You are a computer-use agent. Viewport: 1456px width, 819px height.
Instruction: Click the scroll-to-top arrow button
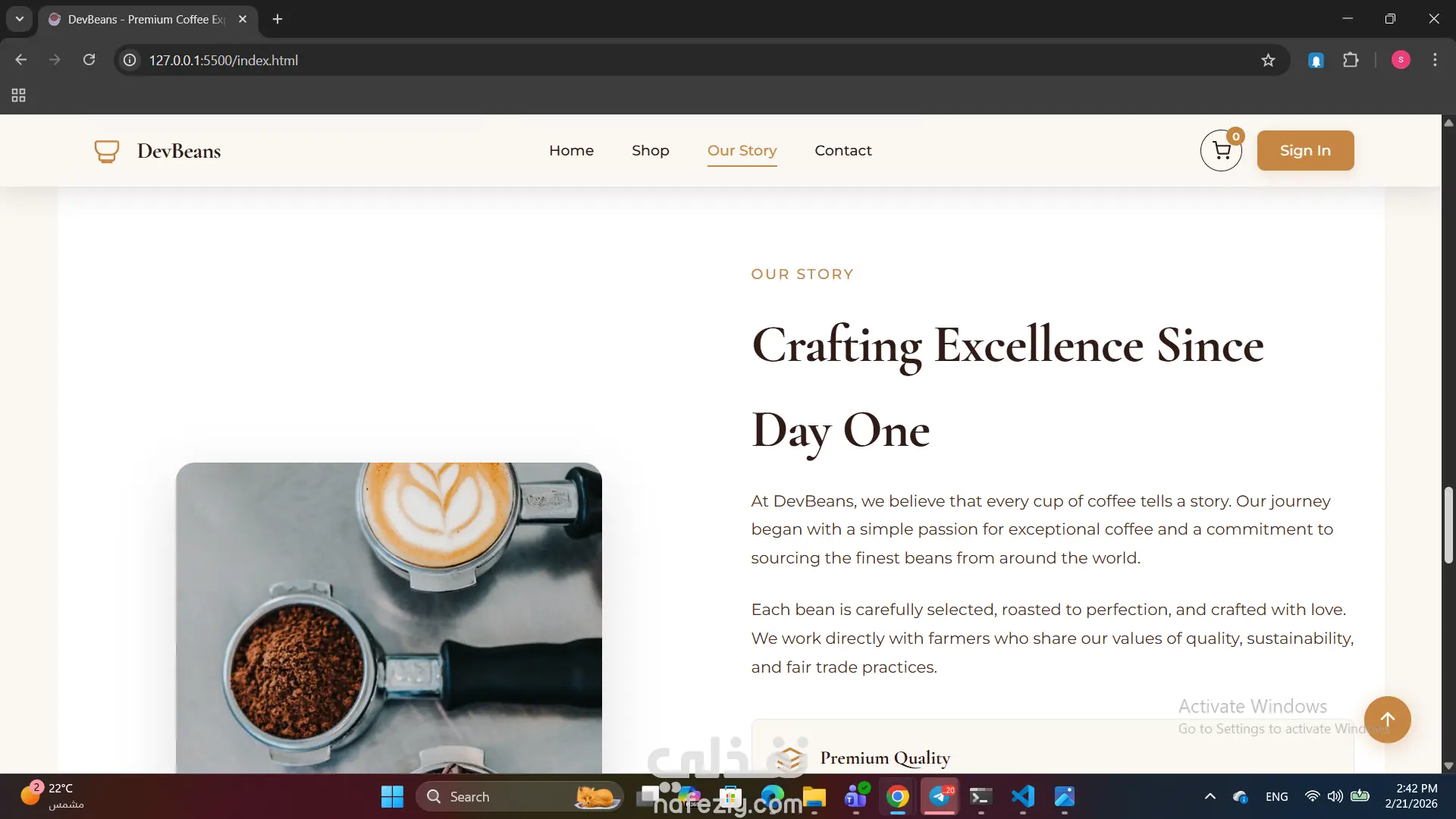click(1387, 720)
